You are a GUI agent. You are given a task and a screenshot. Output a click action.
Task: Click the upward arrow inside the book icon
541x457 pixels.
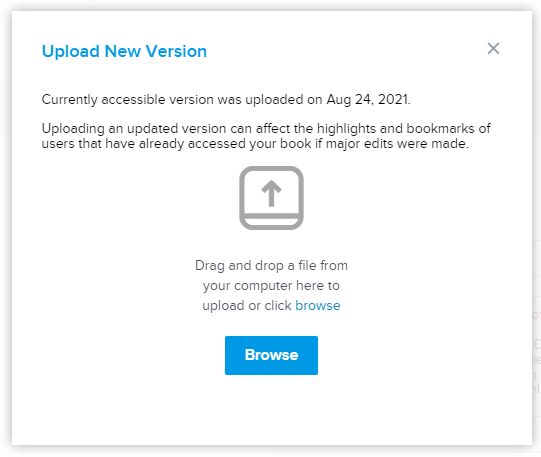tap(272, 193)
